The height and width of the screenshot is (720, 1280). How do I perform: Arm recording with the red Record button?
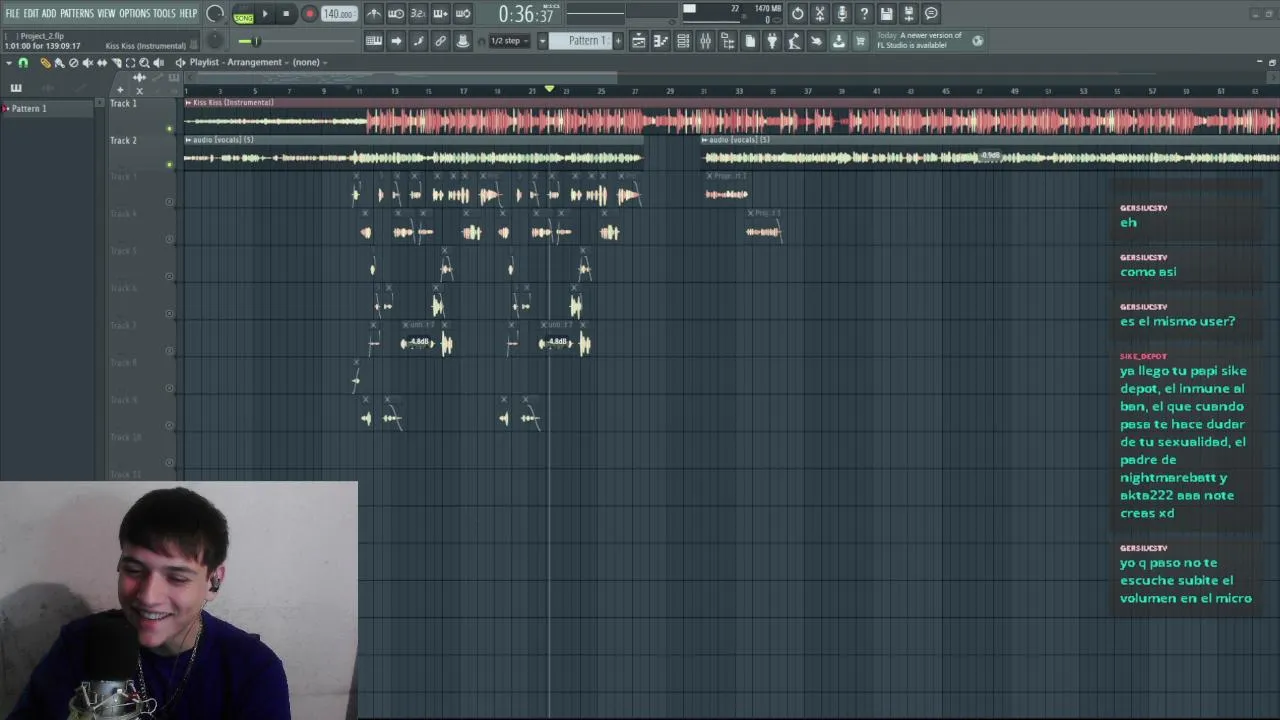[x=309, y=14]
